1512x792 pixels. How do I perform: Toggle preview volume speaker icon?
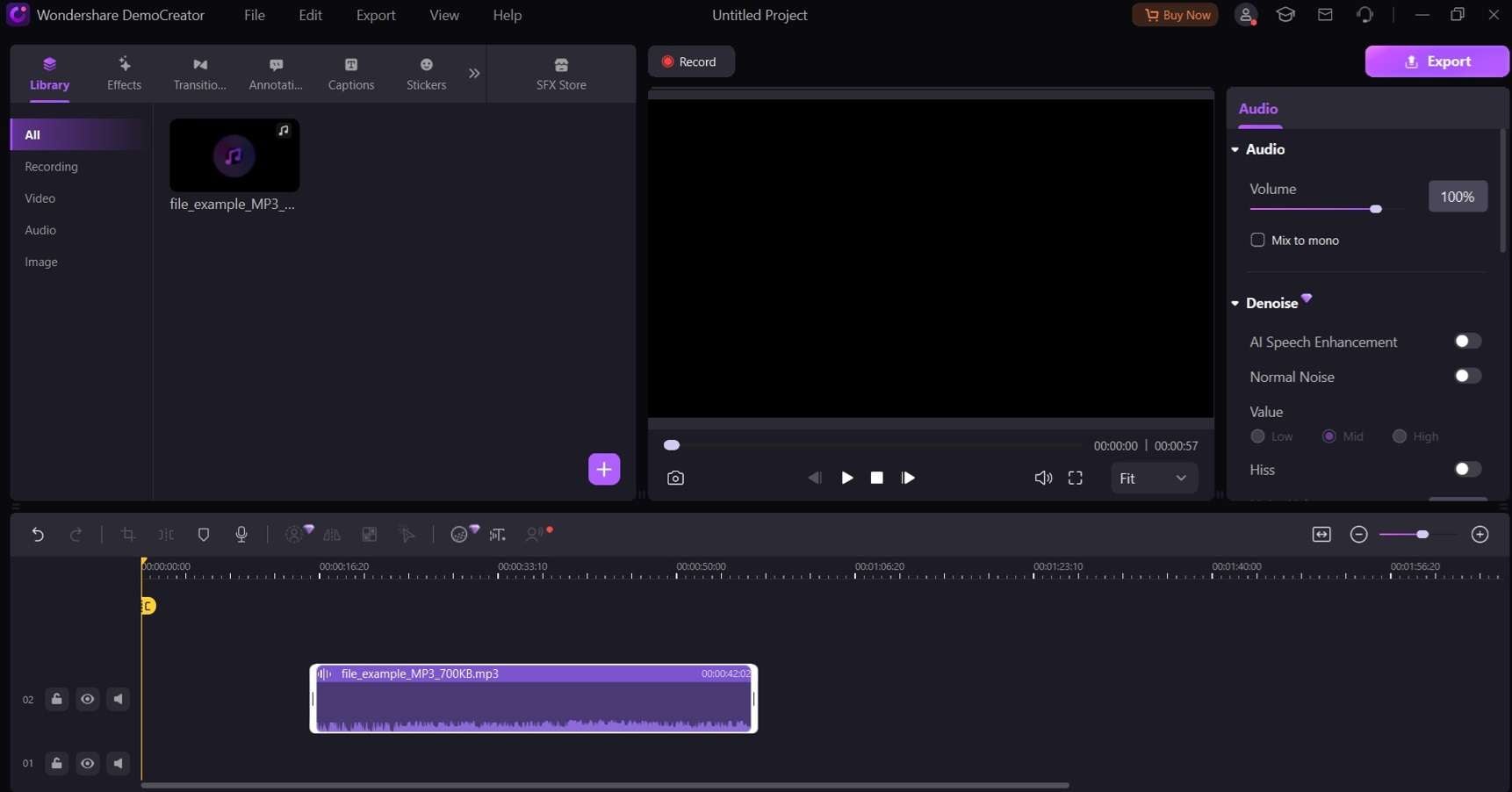point(1043,478)
